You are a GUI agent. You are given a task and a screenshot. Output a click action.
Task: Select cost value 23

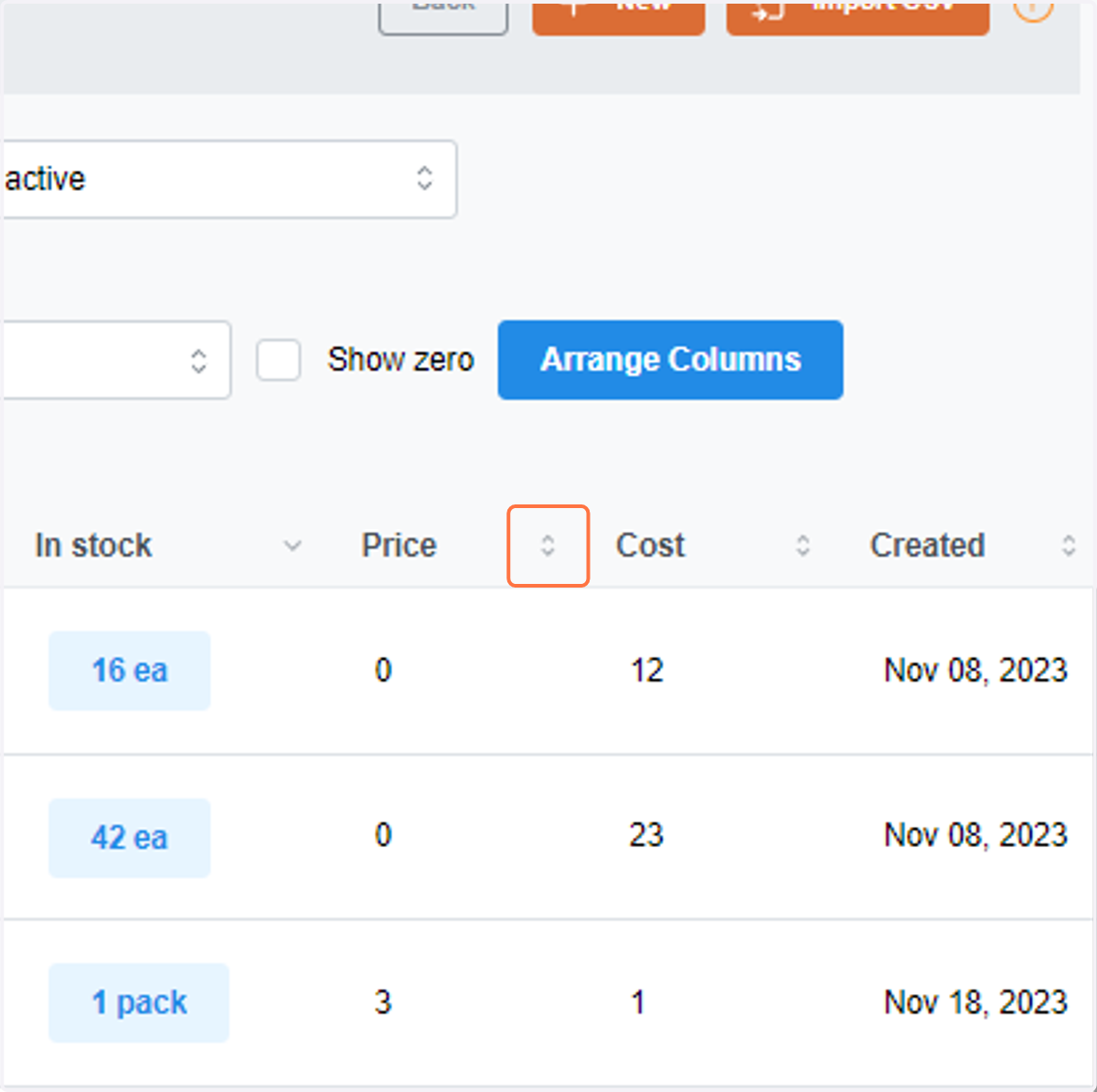(x=646, y=835)
